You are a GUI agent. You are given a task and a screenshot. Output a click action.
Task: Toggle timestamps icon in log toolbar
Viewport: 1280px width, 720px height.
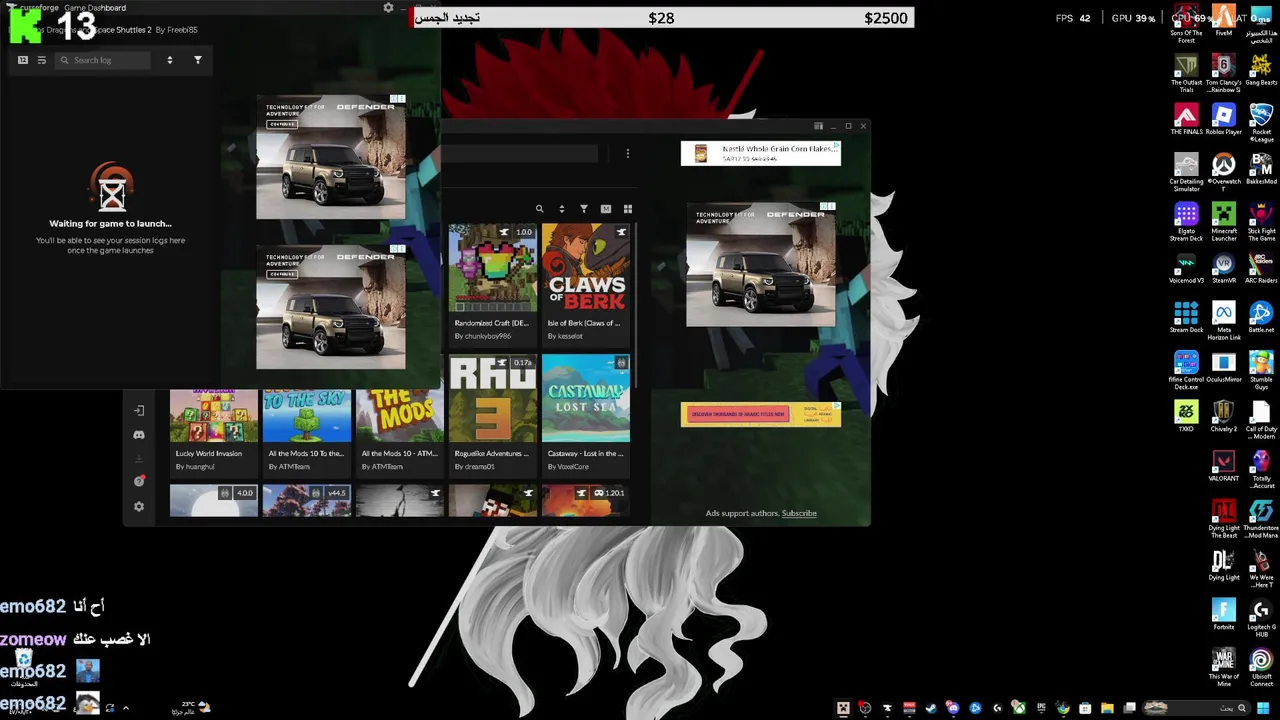click(23, 60)
